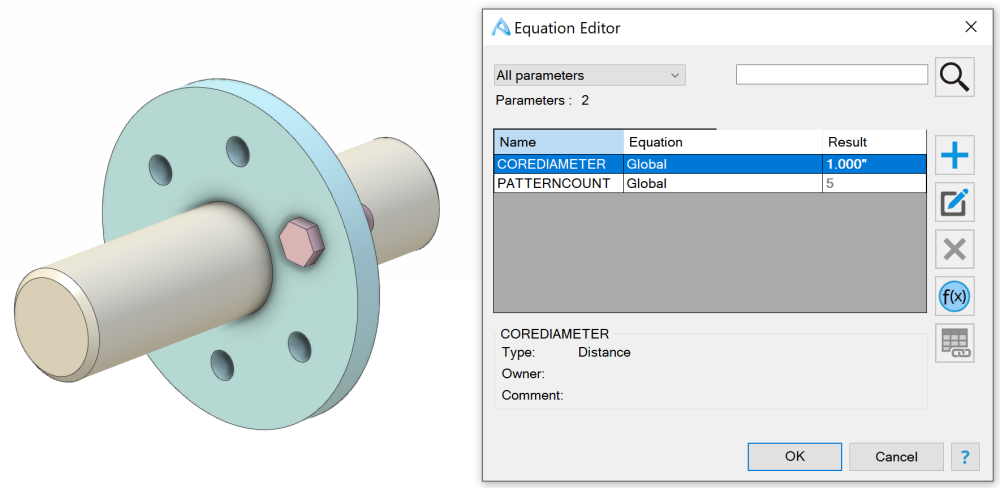Click the Result column header

(874, 142)
